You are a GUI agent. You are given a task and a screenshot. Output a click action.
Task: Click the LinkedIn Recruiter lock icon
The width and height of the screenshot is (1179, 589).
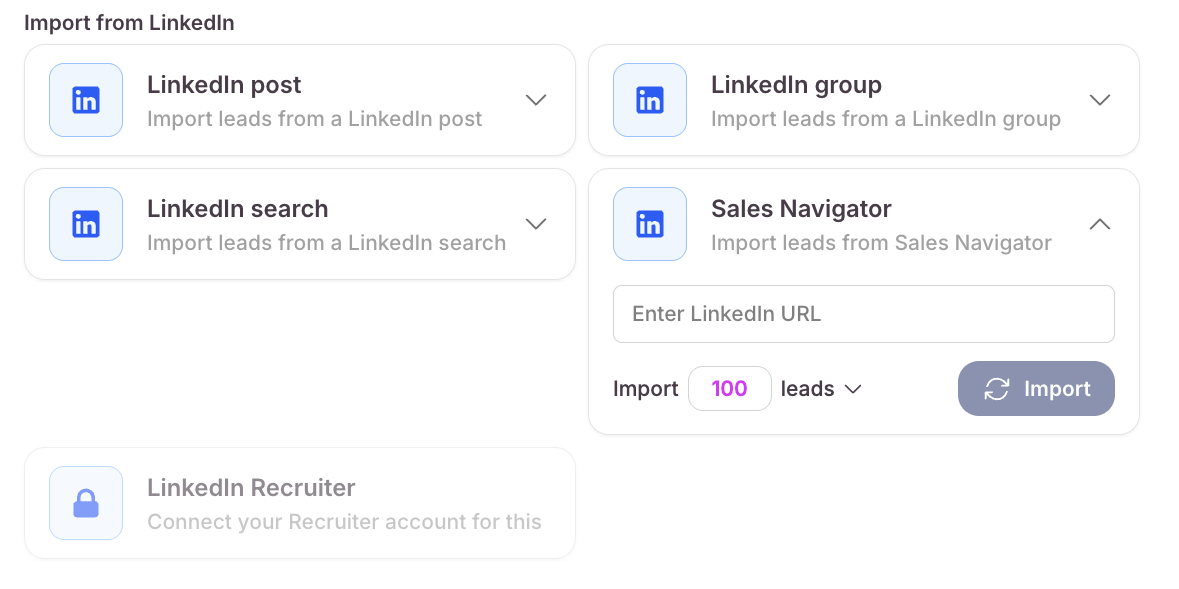(86, 503)
